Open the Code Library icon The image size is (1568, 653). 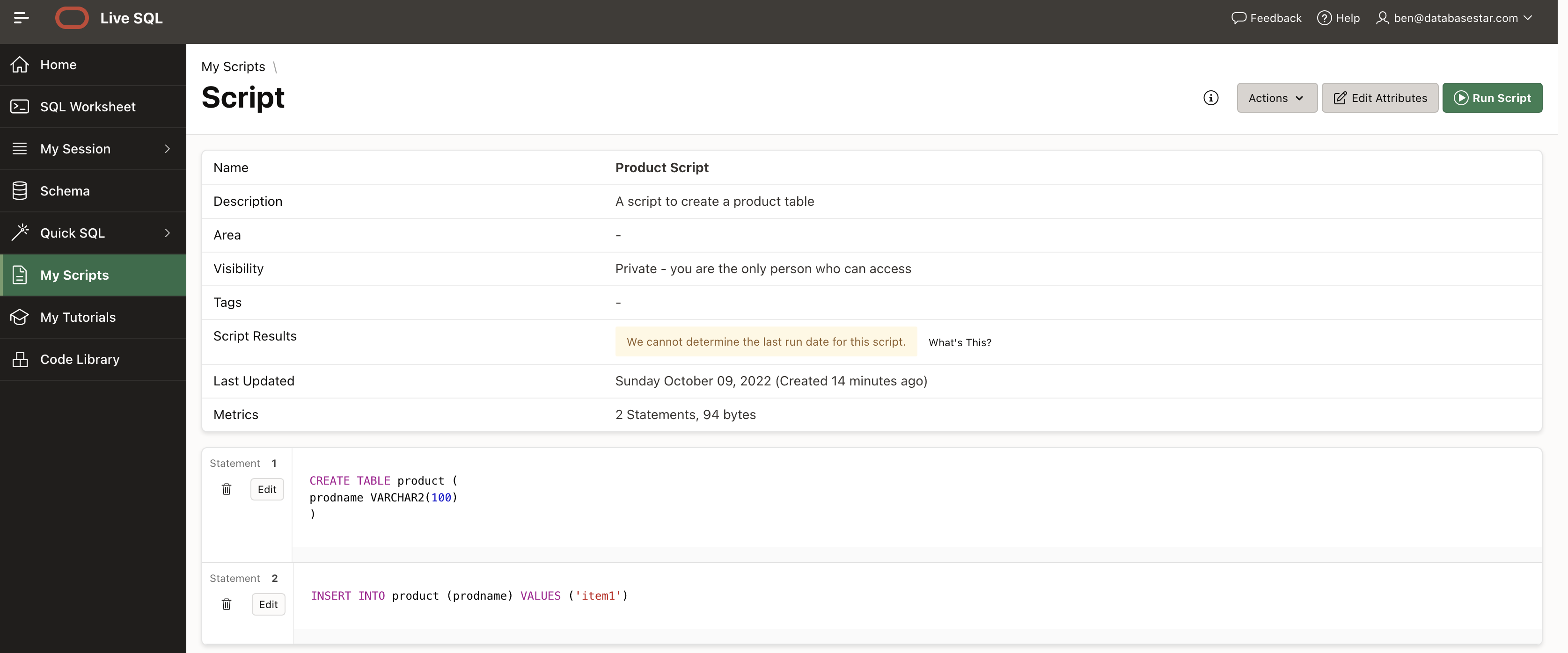(x=20, y=359)
